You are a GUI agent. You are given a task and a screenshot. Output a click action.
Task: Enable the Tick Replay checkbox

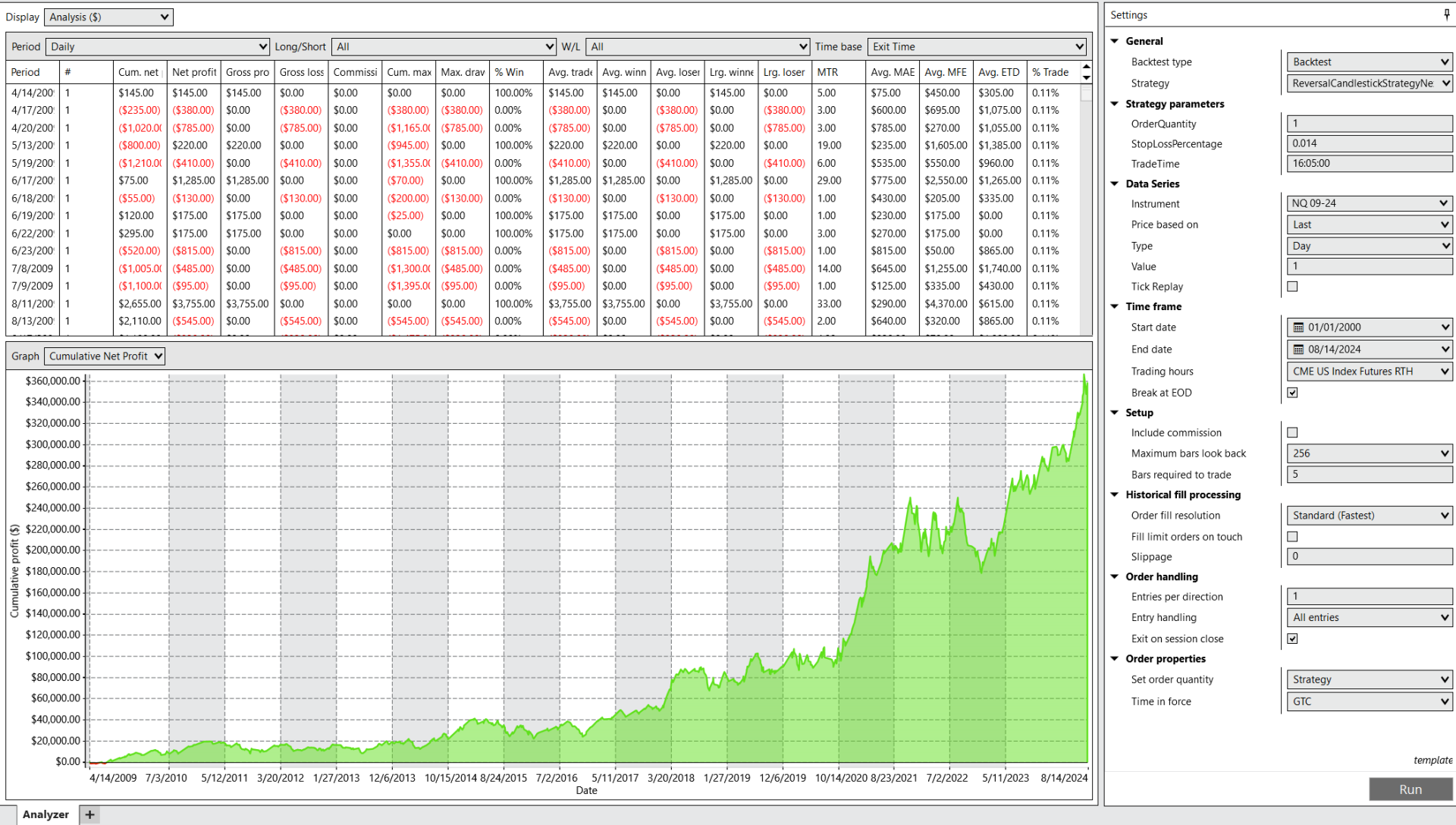pyautogui.click(x=1292, y=287)
